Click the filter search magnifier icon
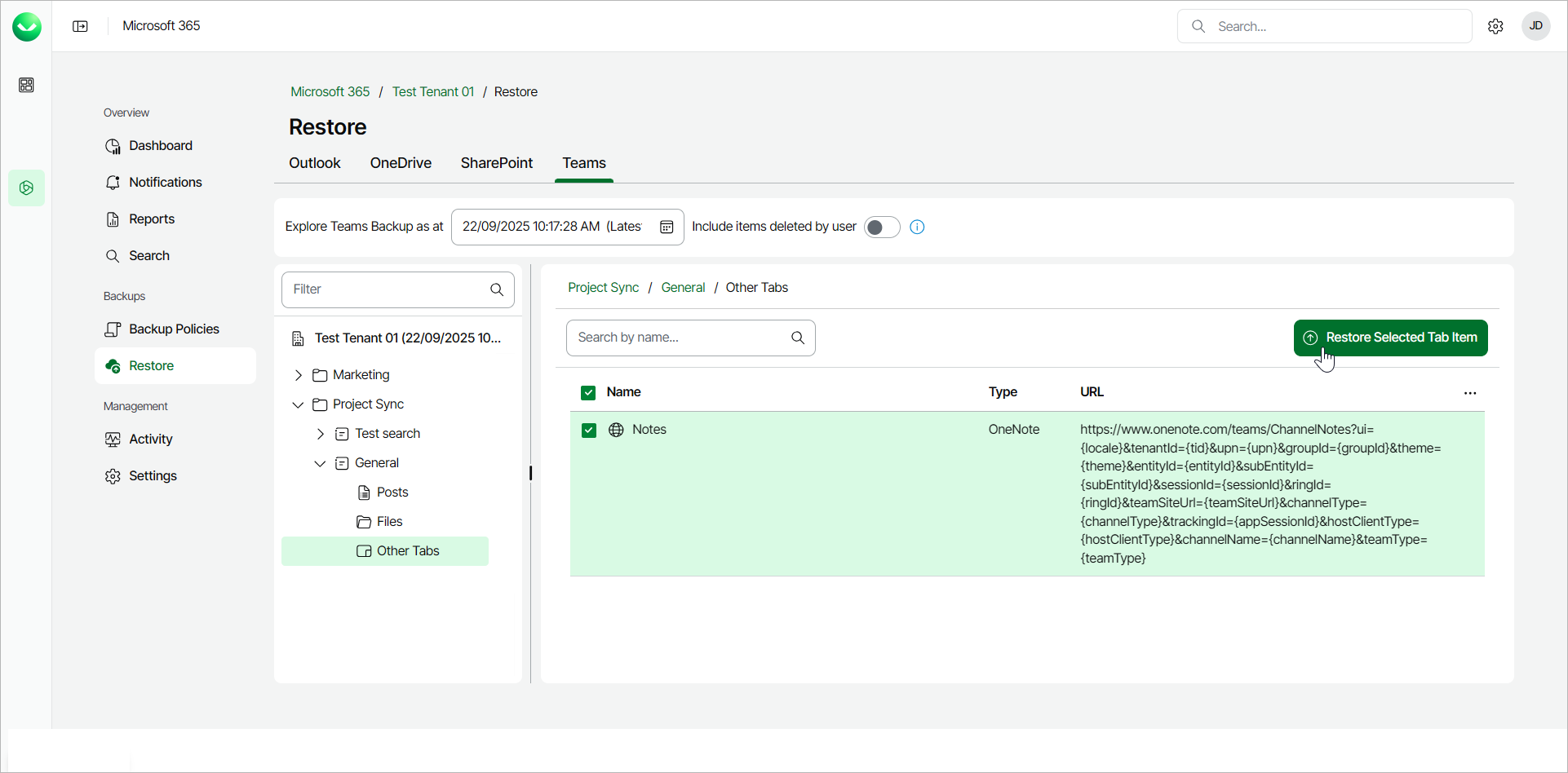 (497, 289)
